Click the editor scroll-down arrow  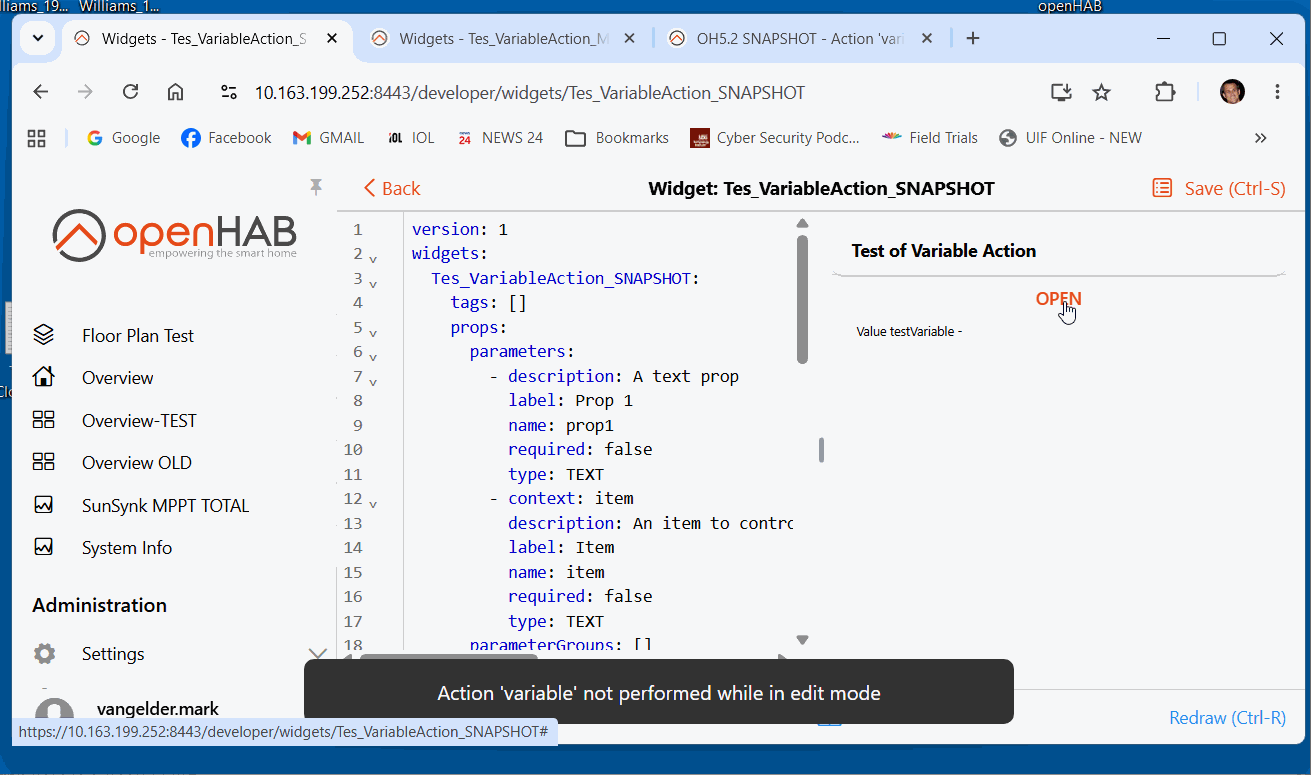[x=802, y=640]
